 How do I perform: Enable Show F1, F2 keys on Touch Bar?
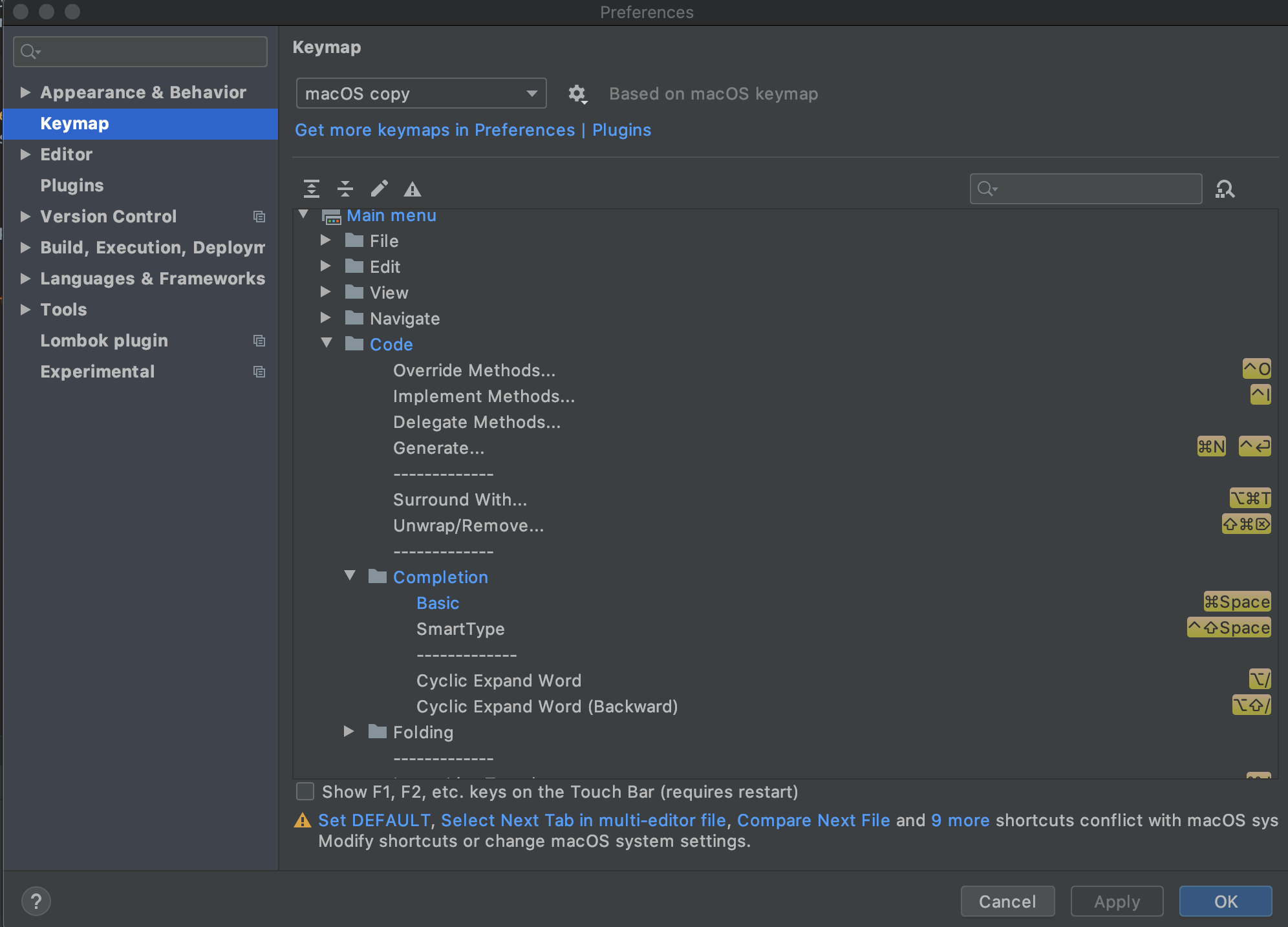[x=305, y=791]
